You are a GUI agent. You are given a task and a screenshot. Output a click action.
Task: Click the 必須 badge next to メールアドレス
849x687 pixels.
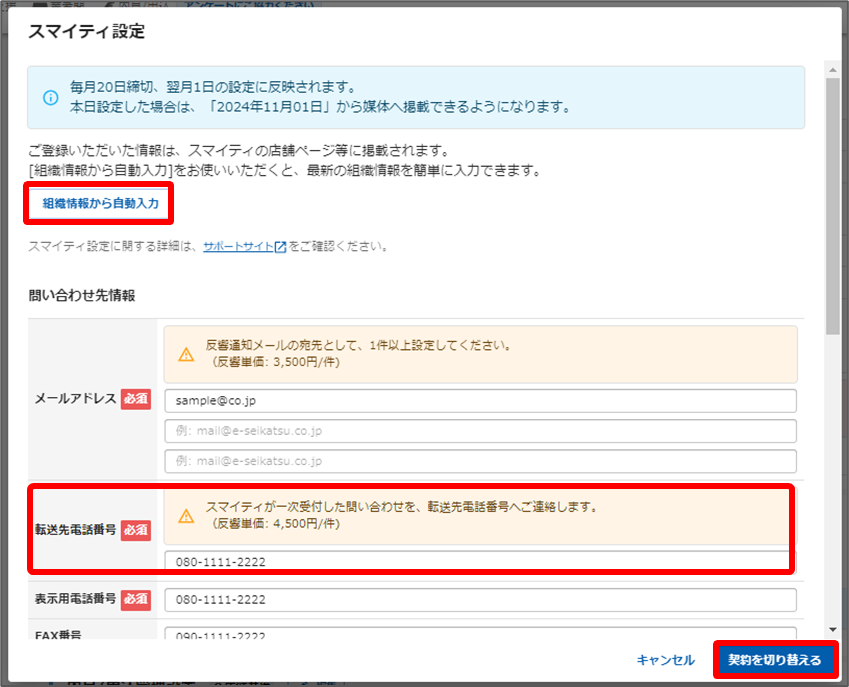coord(136,399)
